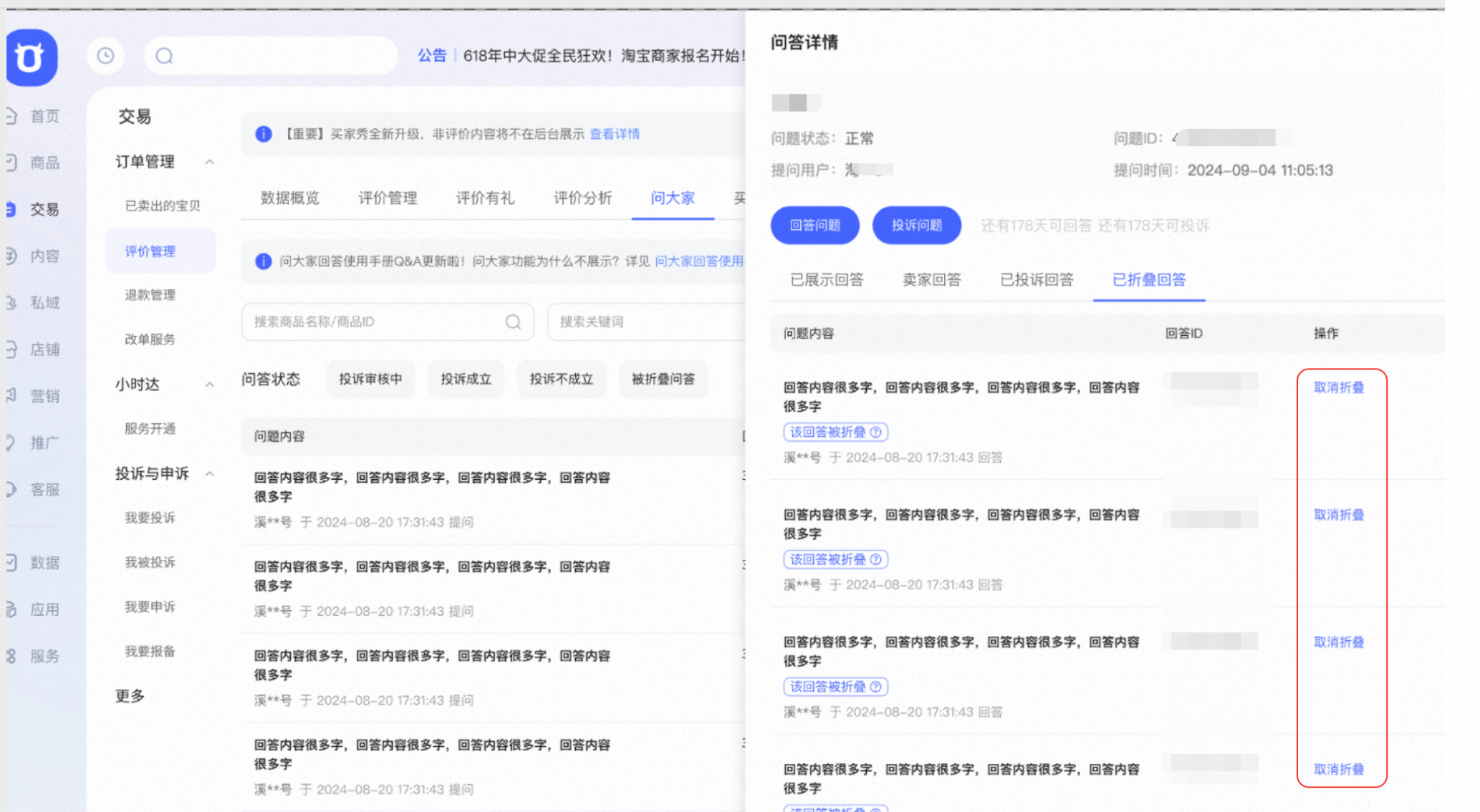Click 取消折叠 for the fourth answer
1480x812 pixels.
point(1339,769)
